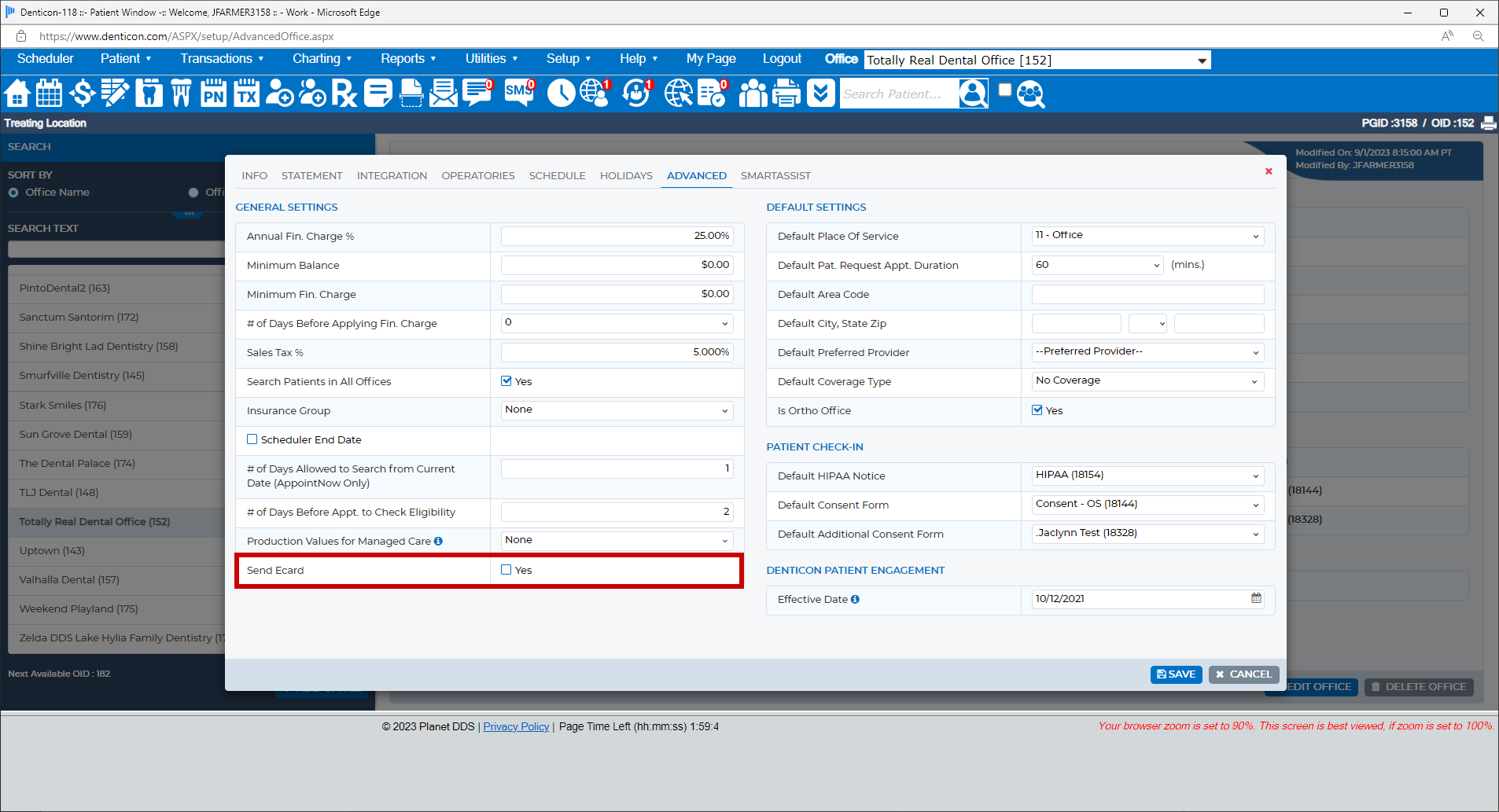Click the SAVE button
The width and height of the screenshot is (1499, 812).
[1176, 674]
